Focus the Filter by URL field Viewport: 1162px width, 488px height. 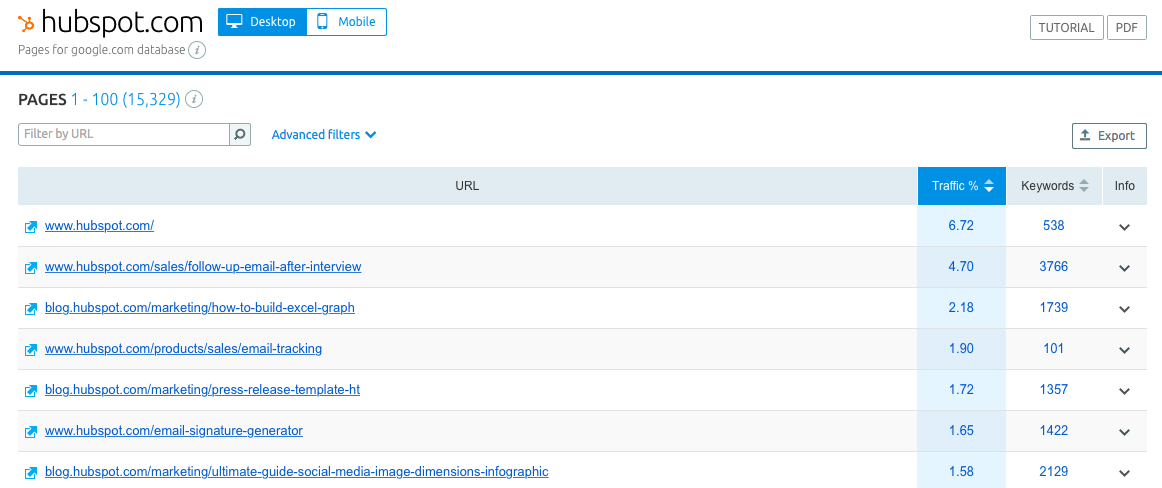[x=124, y=135]
